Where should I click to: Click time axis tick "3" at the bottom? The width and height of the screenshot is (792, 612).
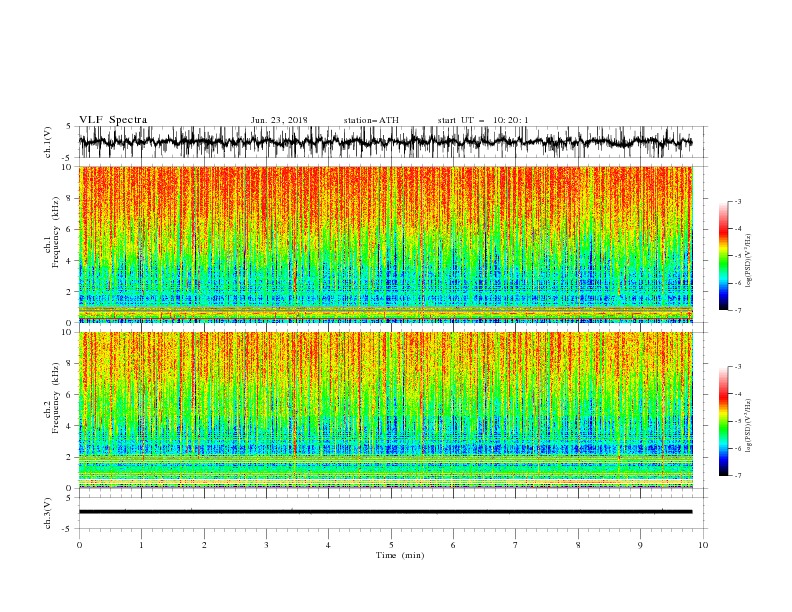click(x=266, y=545)
